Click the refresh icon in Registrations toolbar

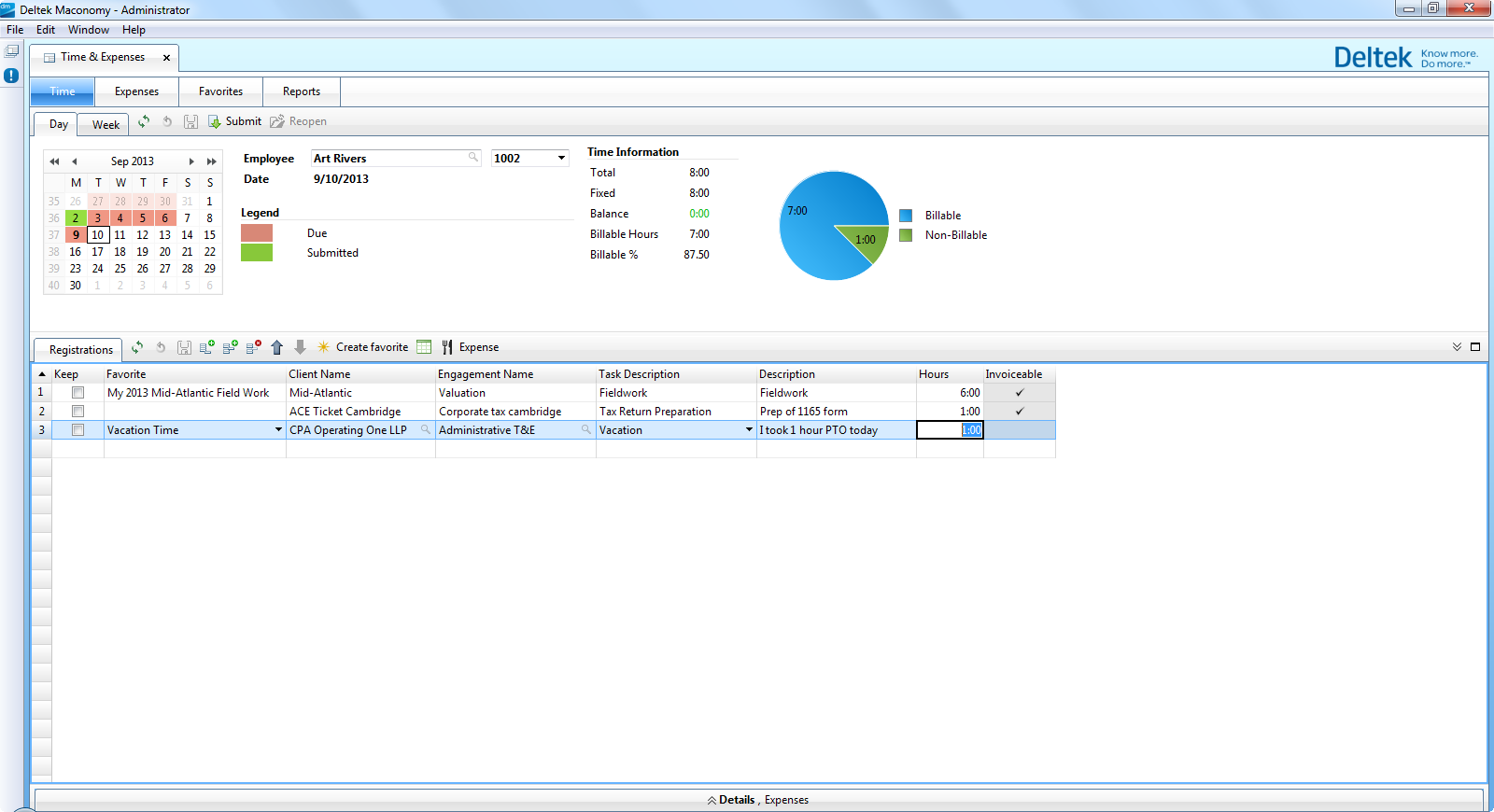tap(137, 347)
